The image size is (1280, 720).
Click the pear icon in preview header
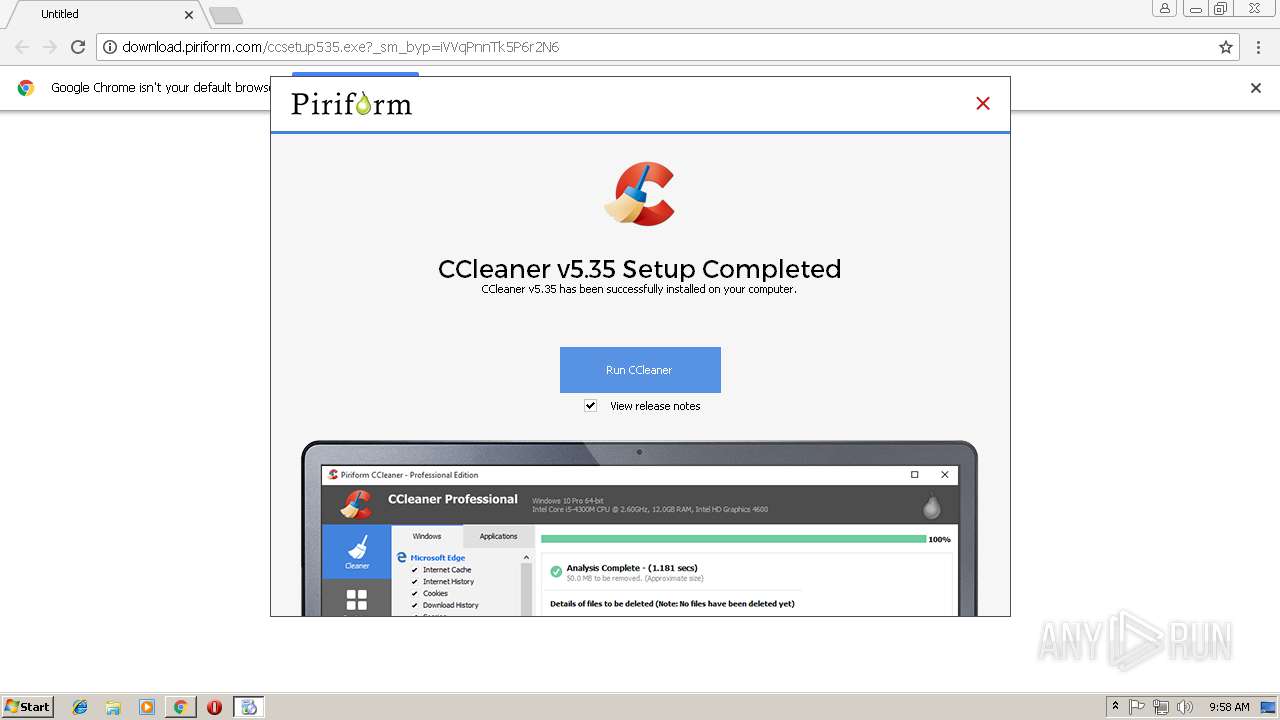coord(931,506)
